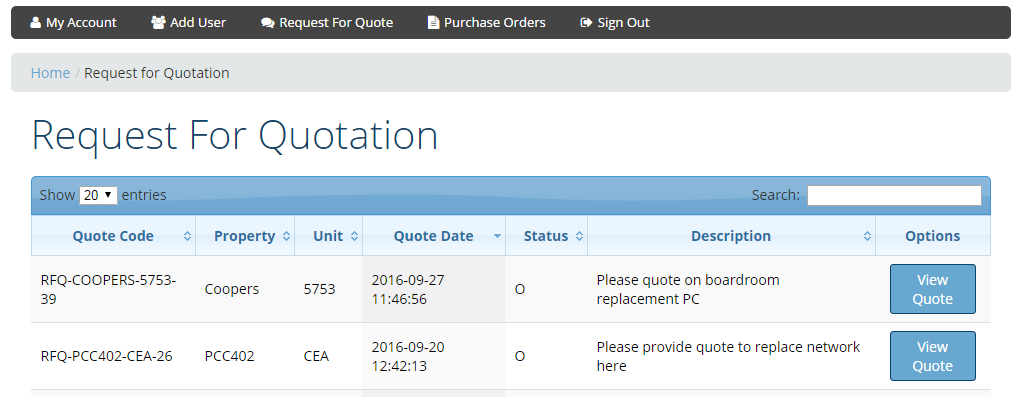Click the Sign Out arrow icon
The height and width of the screenshot is (397, 1029).
[587, 22]
